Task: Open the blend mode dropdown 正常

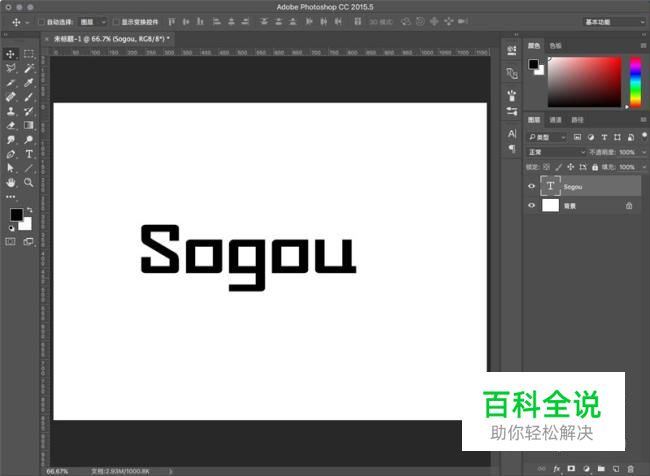Action: pos(556,152)
